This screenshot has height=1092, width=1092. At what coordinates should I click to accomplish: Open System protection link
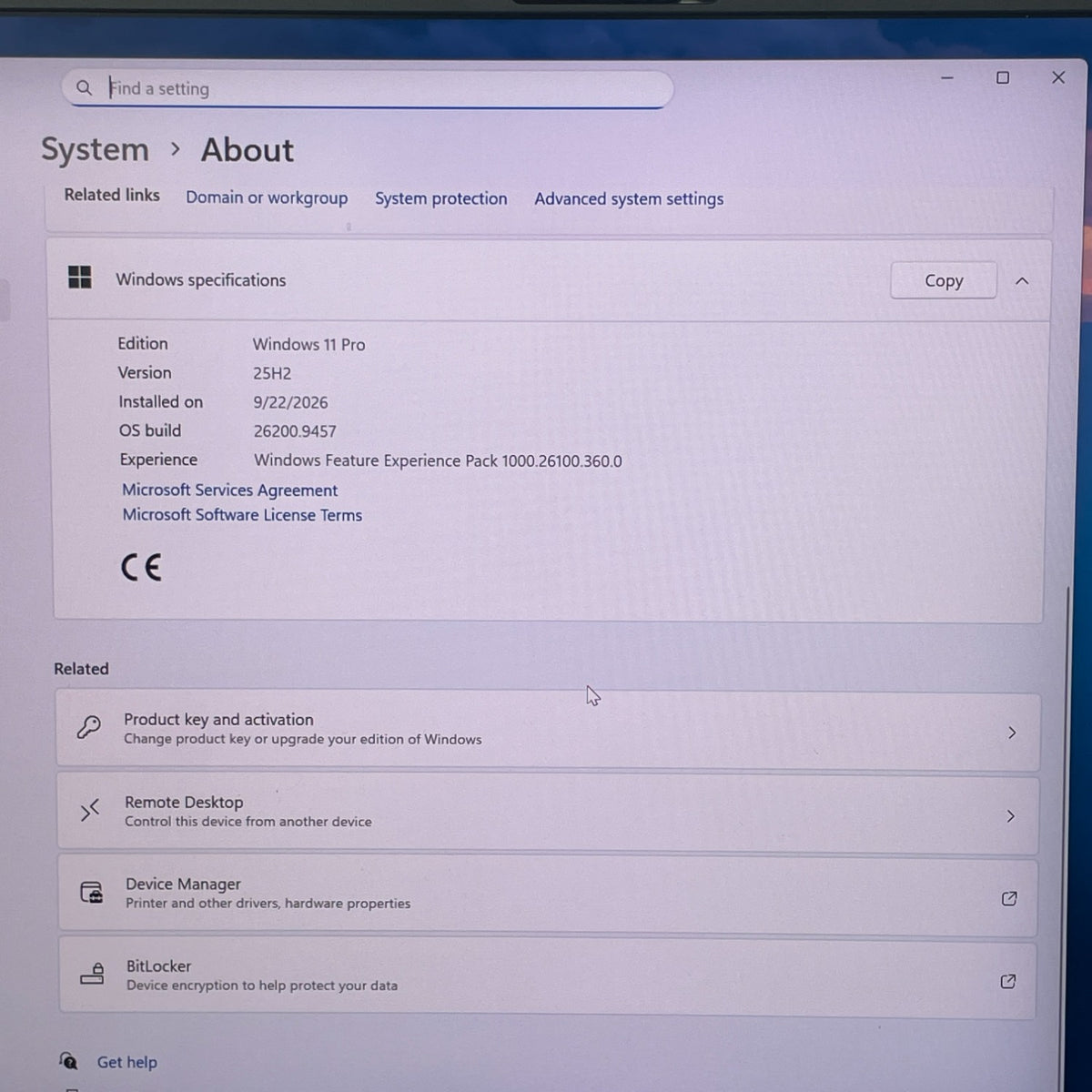coord(441,198)
